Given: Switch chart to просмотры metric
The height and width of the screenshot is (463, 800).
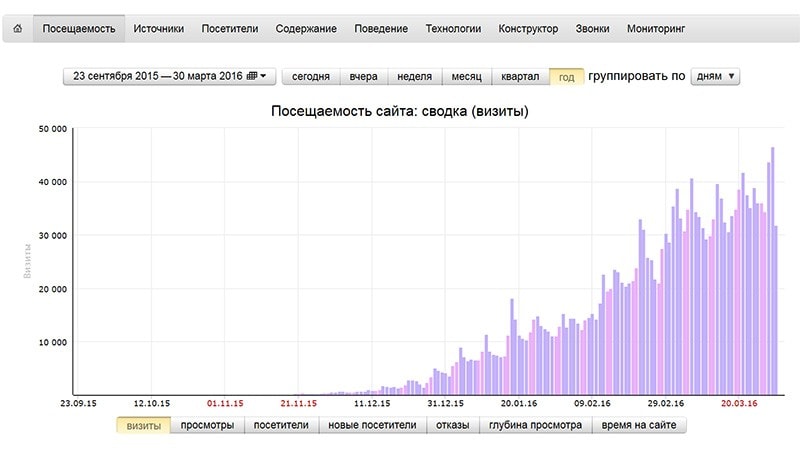Looking at the screenshot, I should (207, 425).
